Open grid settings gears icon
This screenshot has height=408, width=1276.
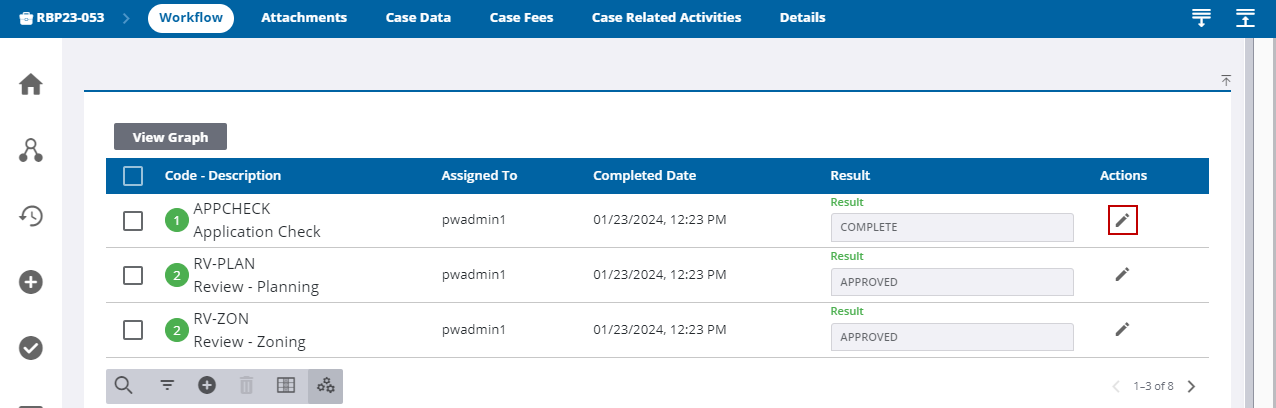[326, 385]
